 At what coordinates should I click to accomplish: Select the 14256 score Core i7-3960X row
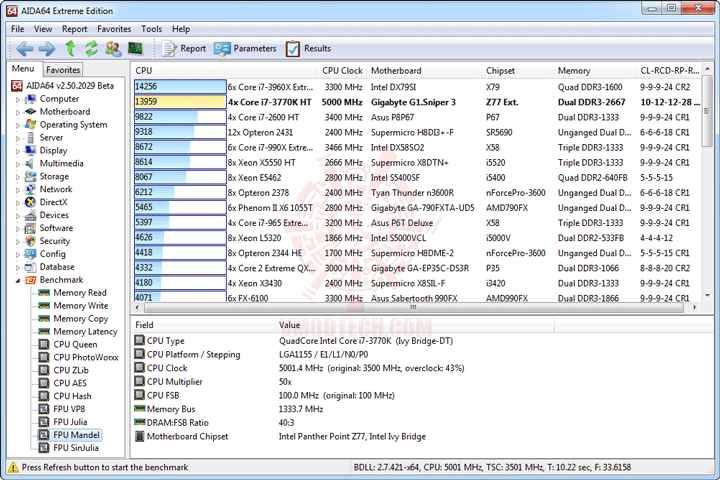[x=417, y=87]
